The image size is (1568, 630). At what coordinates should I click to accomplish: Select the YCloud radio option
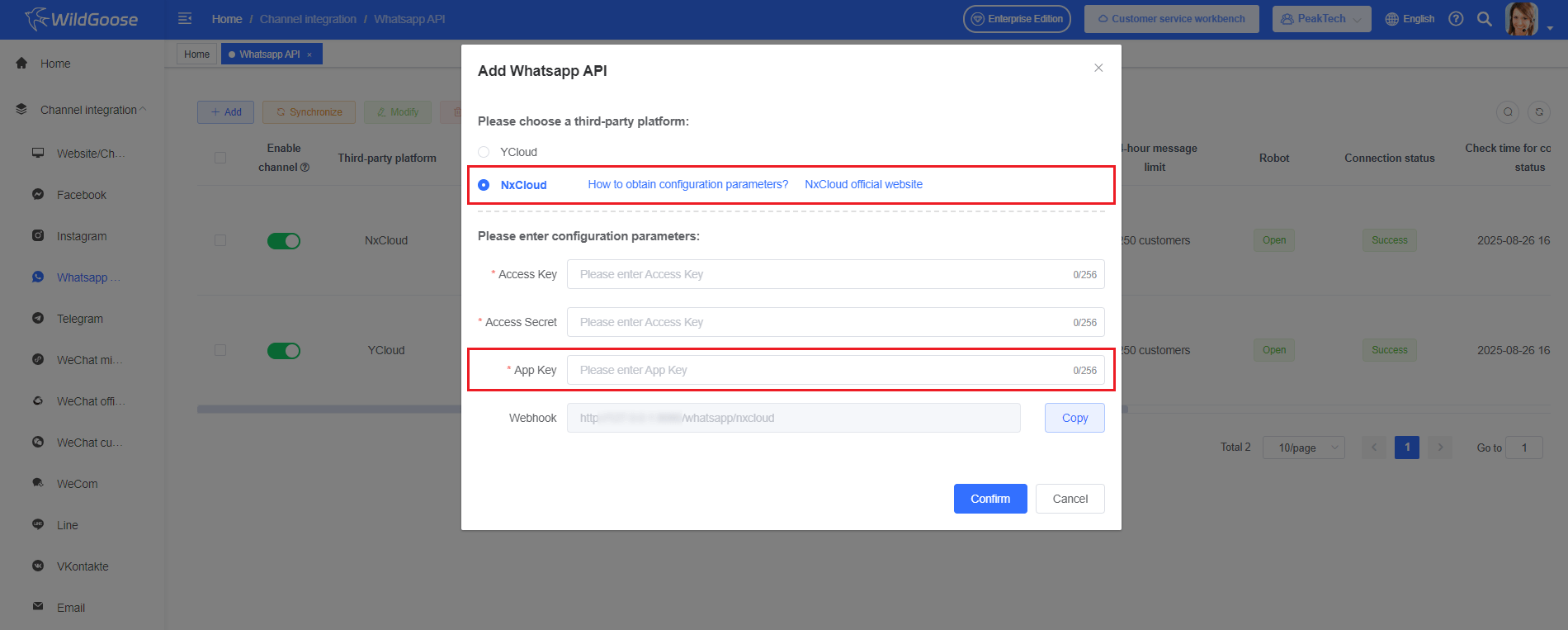pyautogui.click(x=484, y=152)
